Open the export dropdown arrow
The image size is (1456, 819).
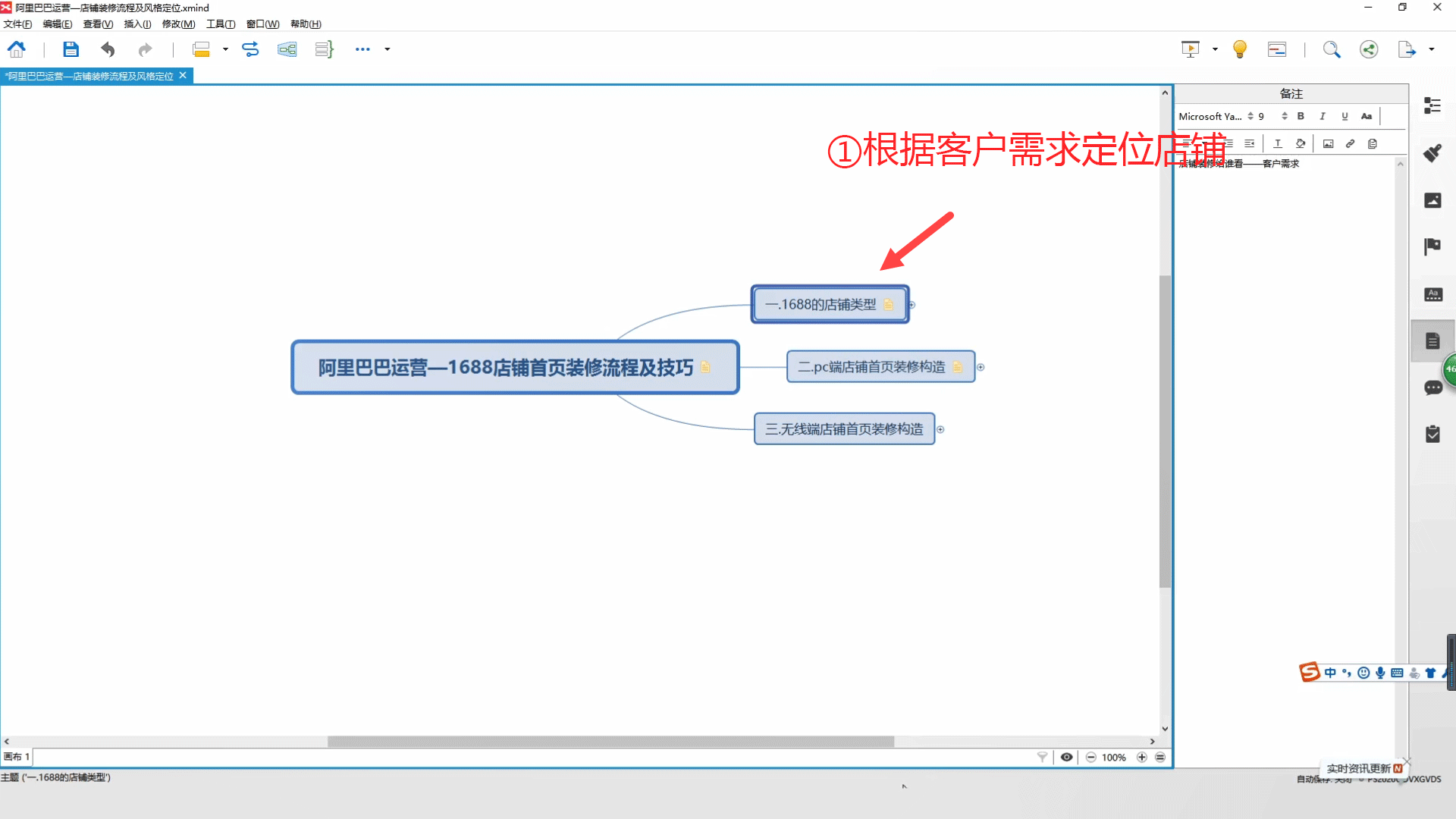point(1432,49)
